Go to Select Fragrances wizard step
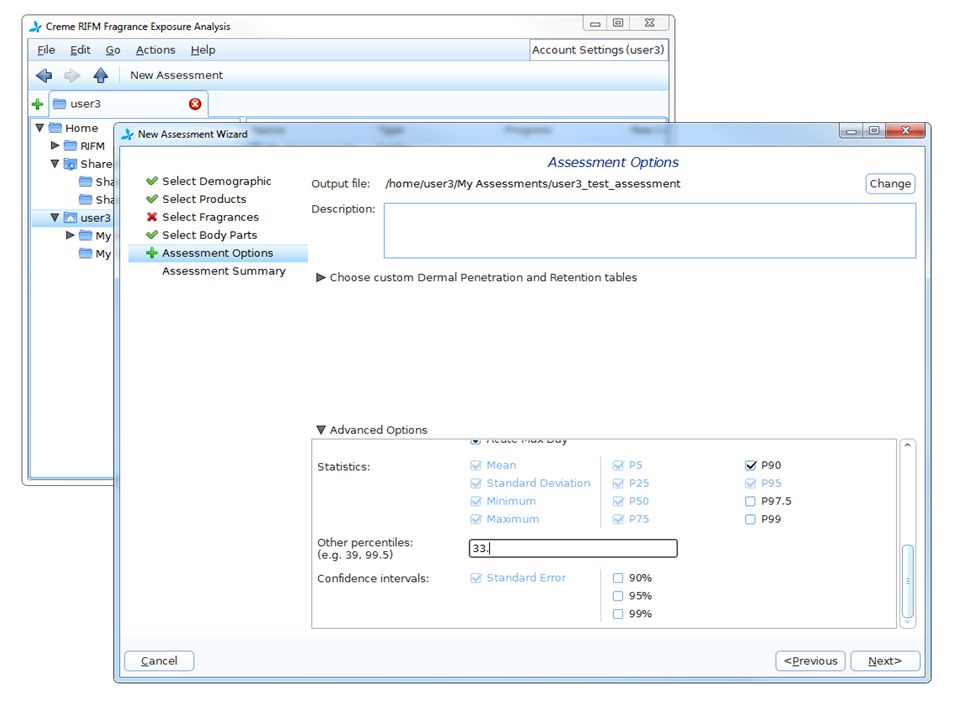 pos(210,217)
